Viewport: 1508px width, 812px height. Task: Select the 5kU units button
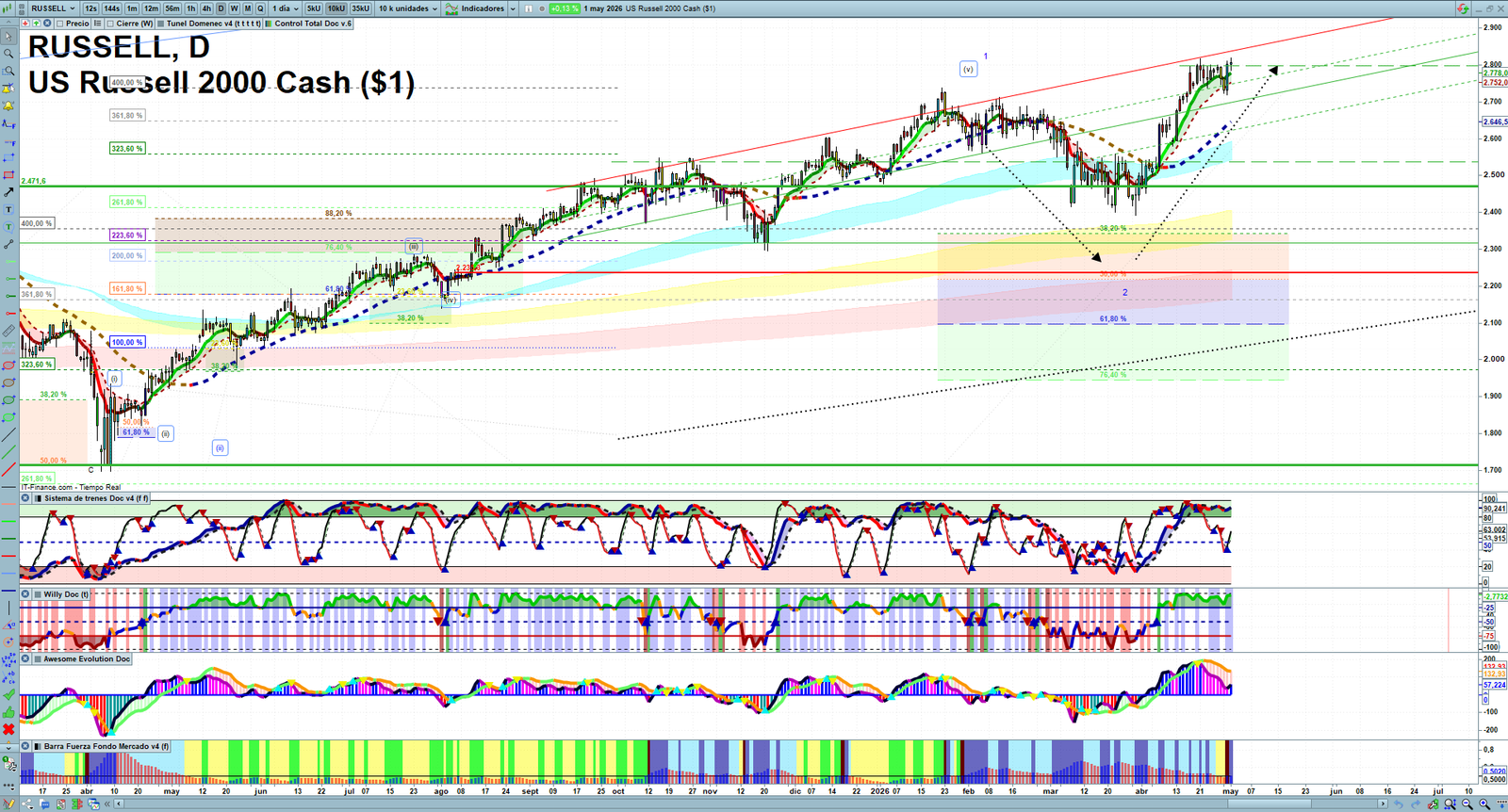tap(314, 8)
